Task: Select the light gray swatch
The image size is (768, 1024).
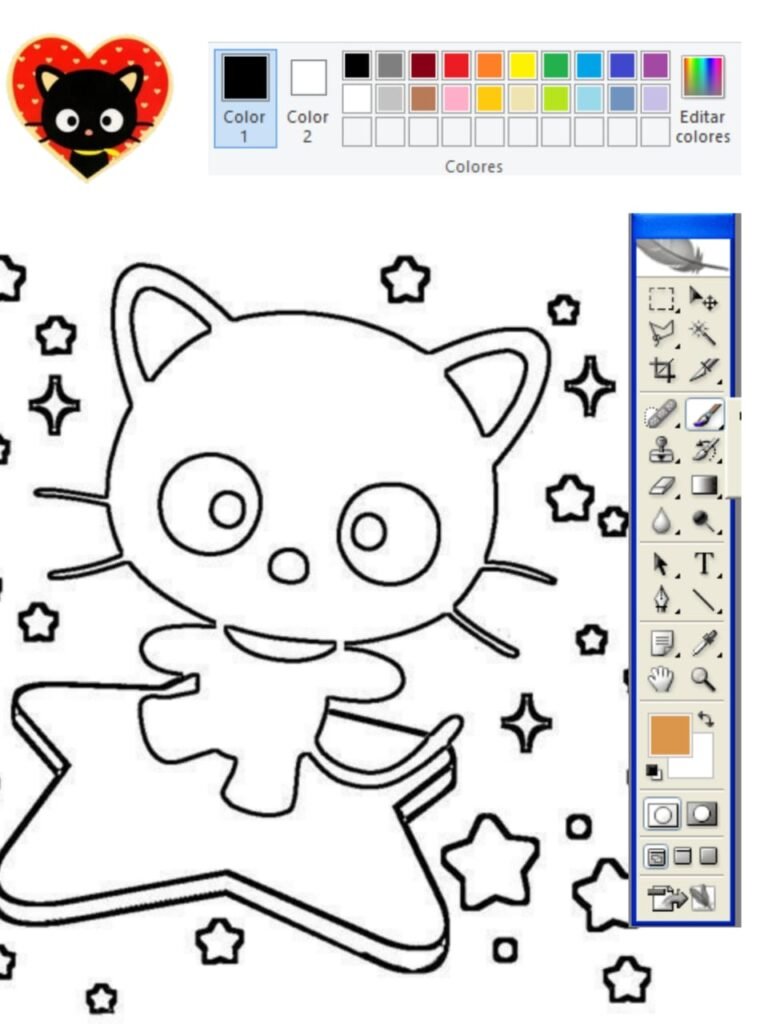Action: (390, 99)
